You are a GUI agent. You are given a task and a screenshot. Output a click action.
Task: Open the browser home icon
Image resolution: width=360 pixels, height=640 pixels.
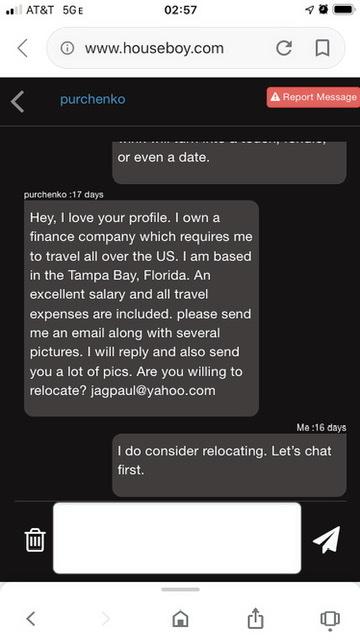180,619
